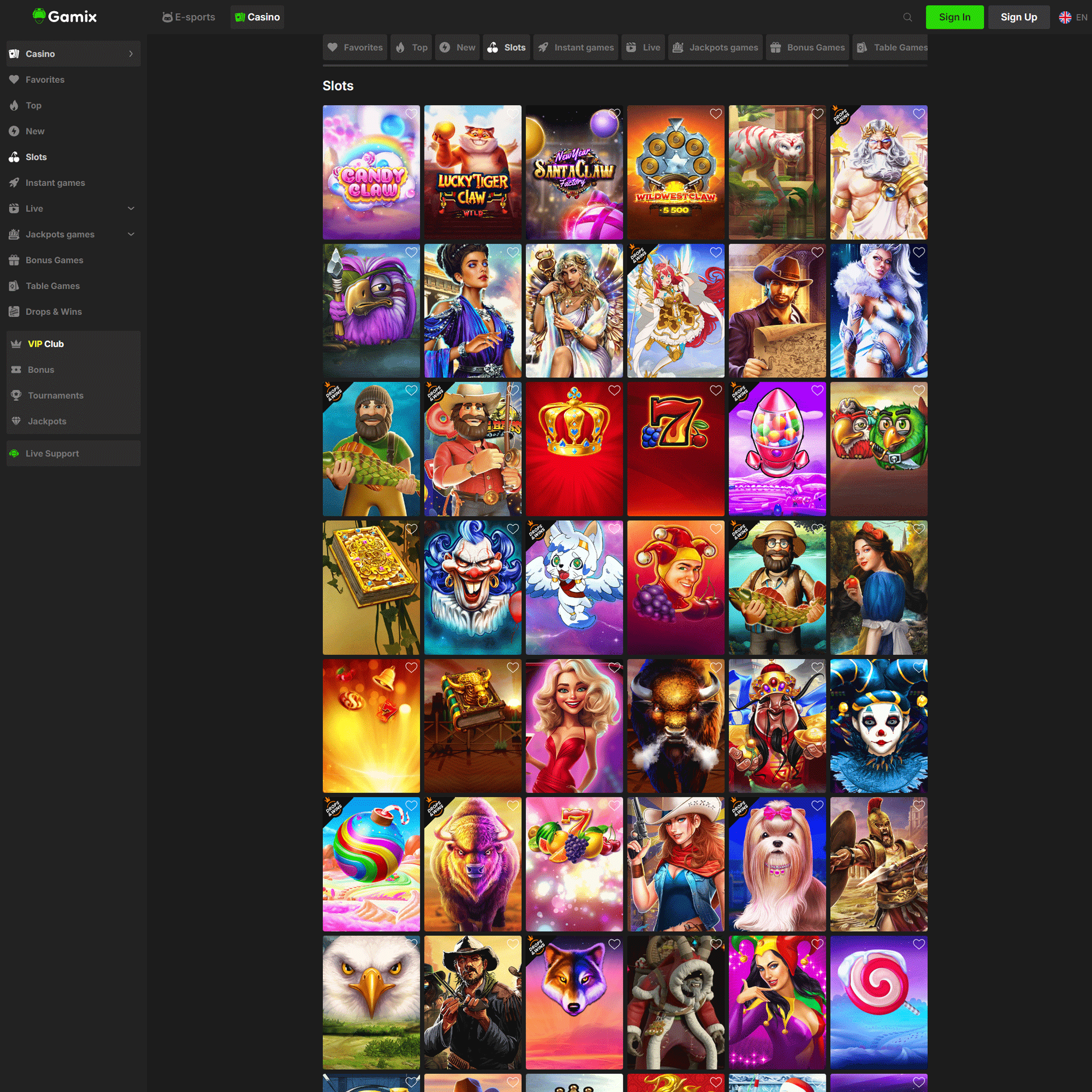Open the Spartan warrior game thumbnail
The width and height of the screenshot is (1092, 1092).
tap(878, 864)
